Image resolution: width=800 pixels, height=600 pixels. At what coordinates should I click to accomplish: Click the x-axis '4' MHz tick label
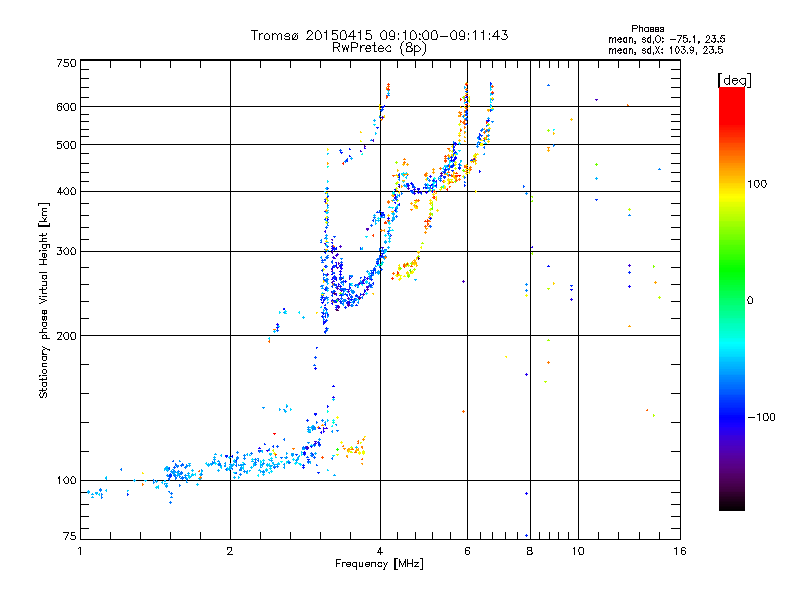pos(380,551)
